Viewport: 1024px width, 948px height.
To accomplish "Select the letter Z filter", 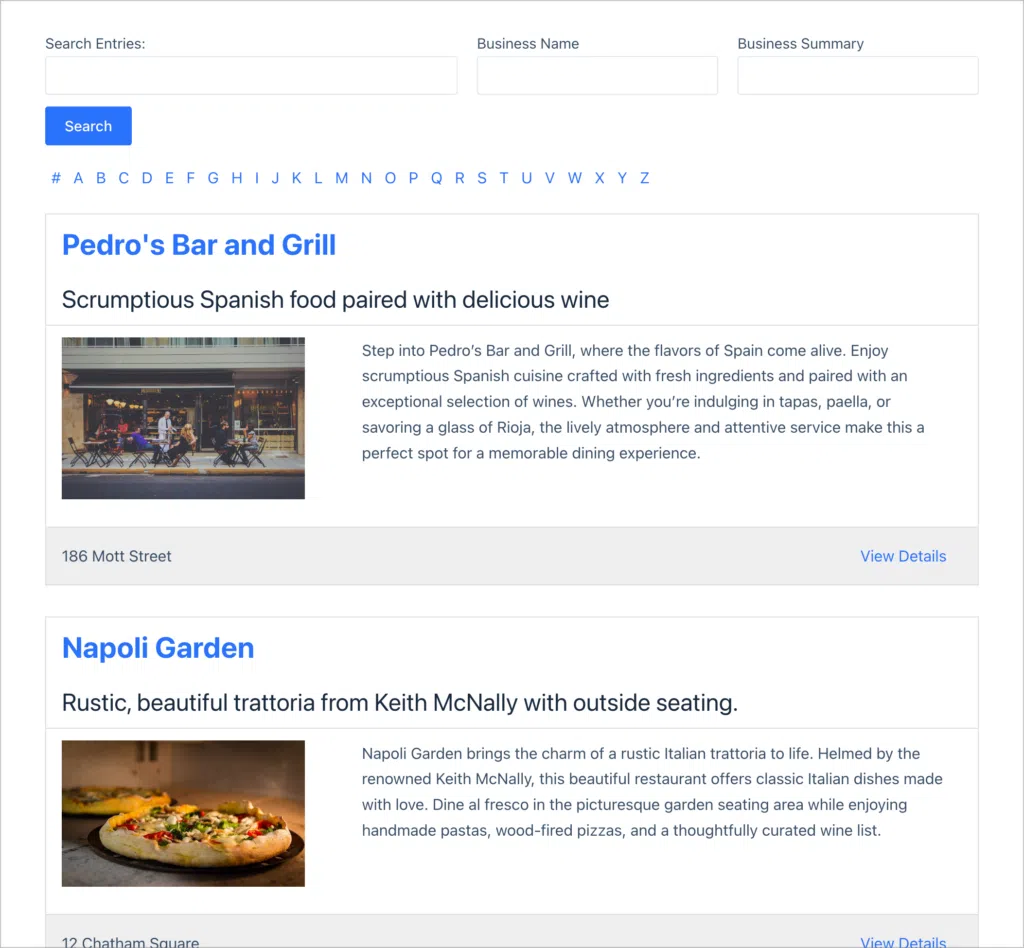I will coord(644,178).
